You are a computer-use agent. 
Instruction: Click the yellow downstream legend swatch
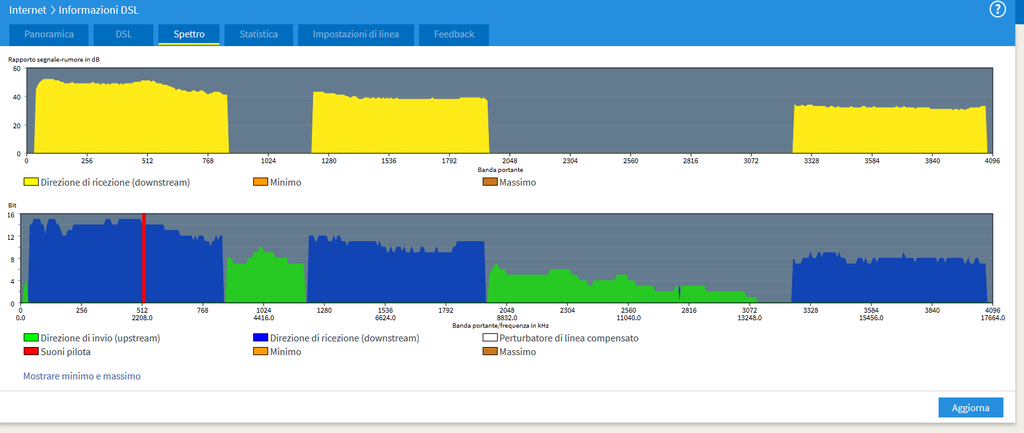[31, 183]
